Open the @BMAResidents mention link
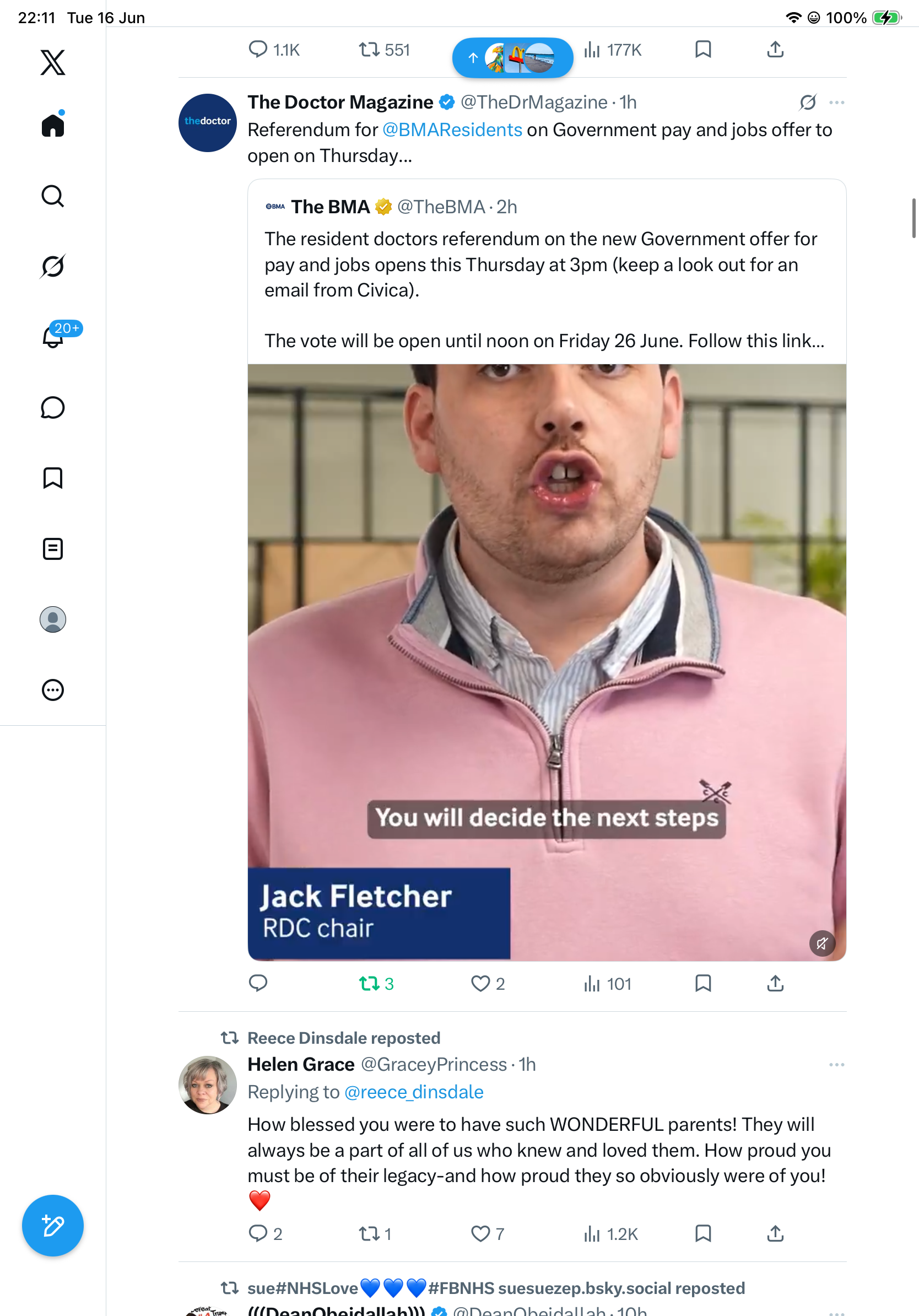919x1316 pixels. (x=452, y=130)
